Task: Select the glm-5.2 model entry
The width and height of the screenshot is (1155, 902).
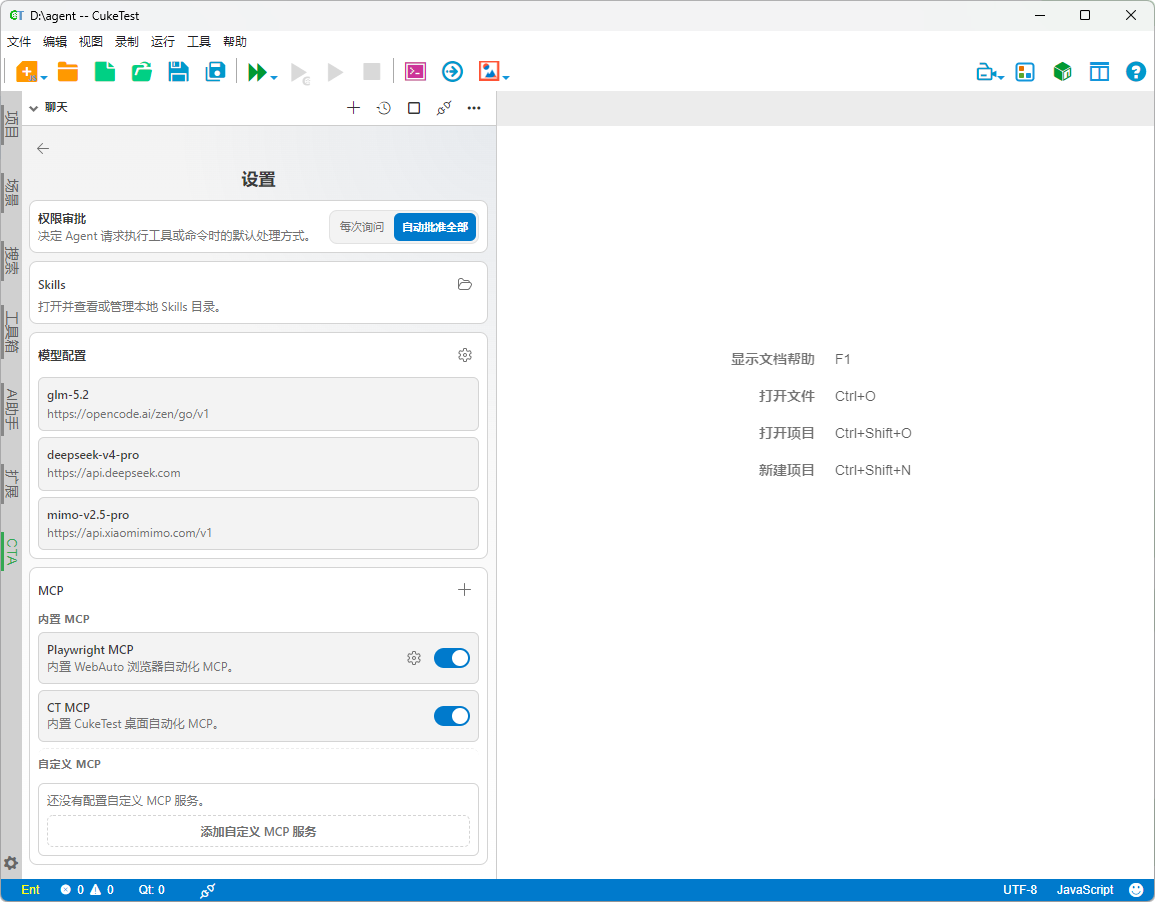Action: [x=259, y=404]
